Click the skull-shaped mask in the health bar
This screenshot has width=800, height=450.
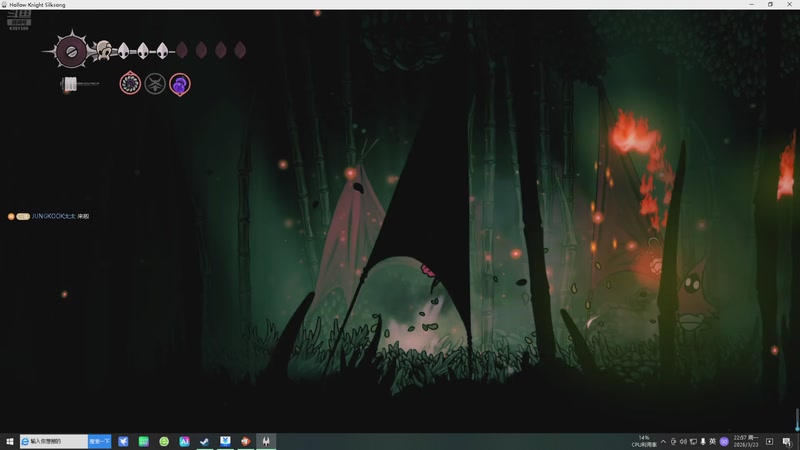tap(104, 51)
